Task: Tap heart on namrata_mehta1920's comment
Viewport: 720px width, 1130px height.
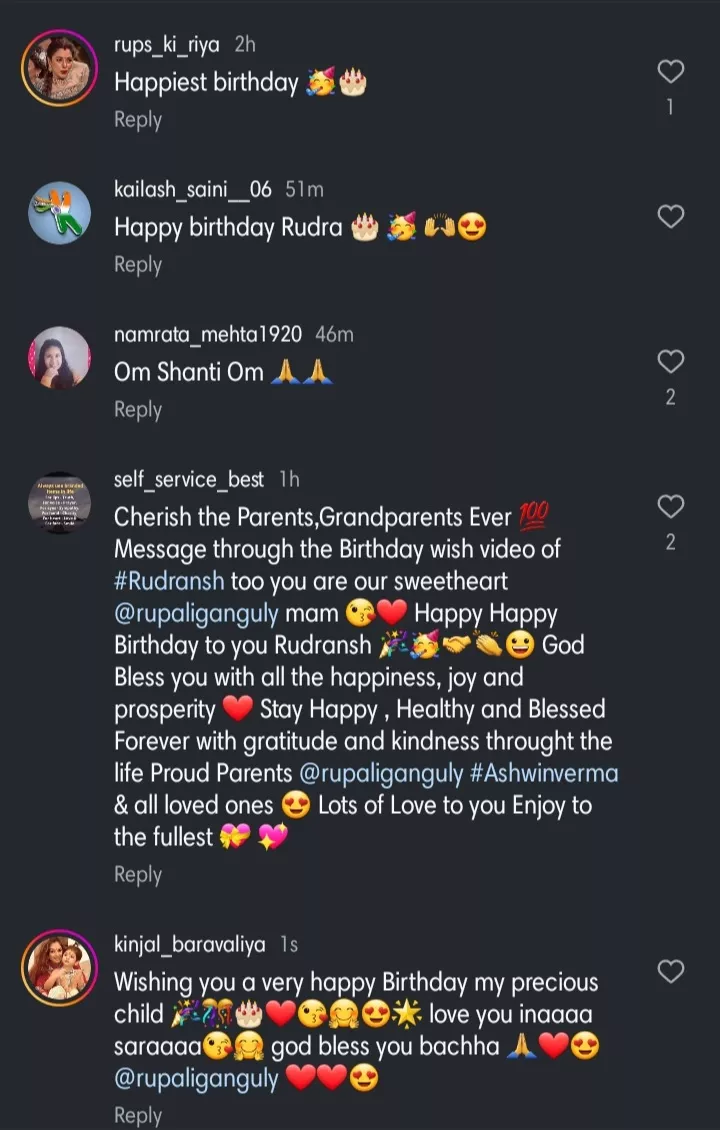Action: pyautogui.click(x=670, y=361)
